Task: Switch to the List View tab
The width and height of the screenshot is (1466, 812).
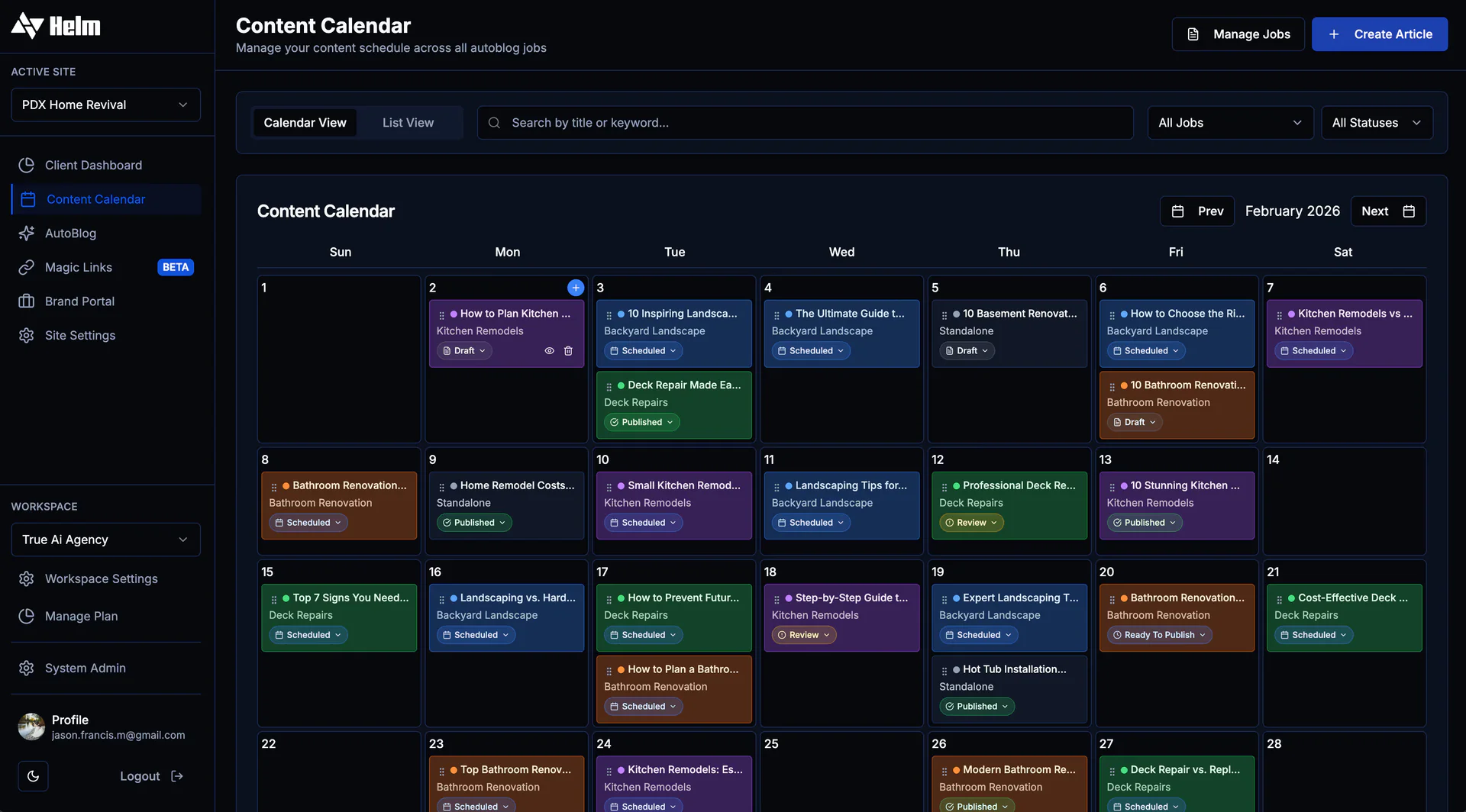Action: pos(408,122)
